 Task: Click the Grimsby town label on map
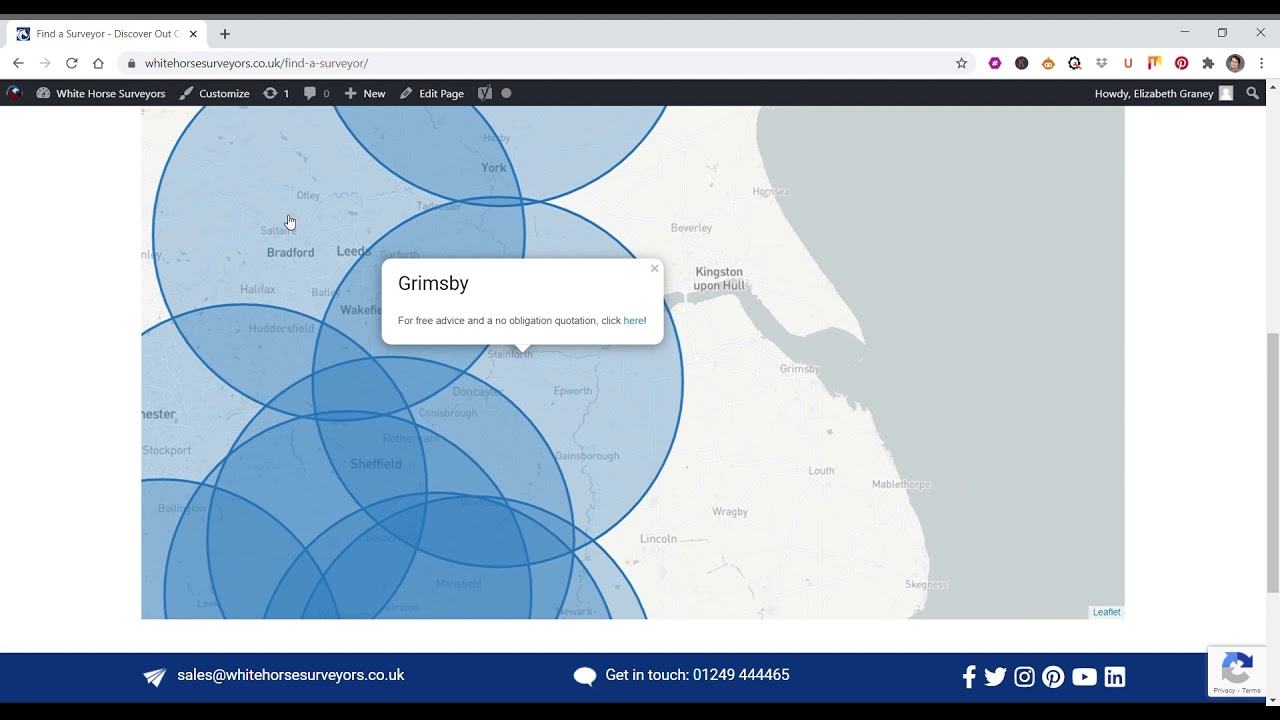tap(800, 369)
